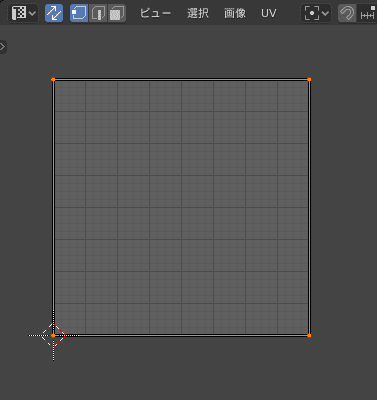
Task: Click the 2D cursor crosshair
Action: point(53,335)
